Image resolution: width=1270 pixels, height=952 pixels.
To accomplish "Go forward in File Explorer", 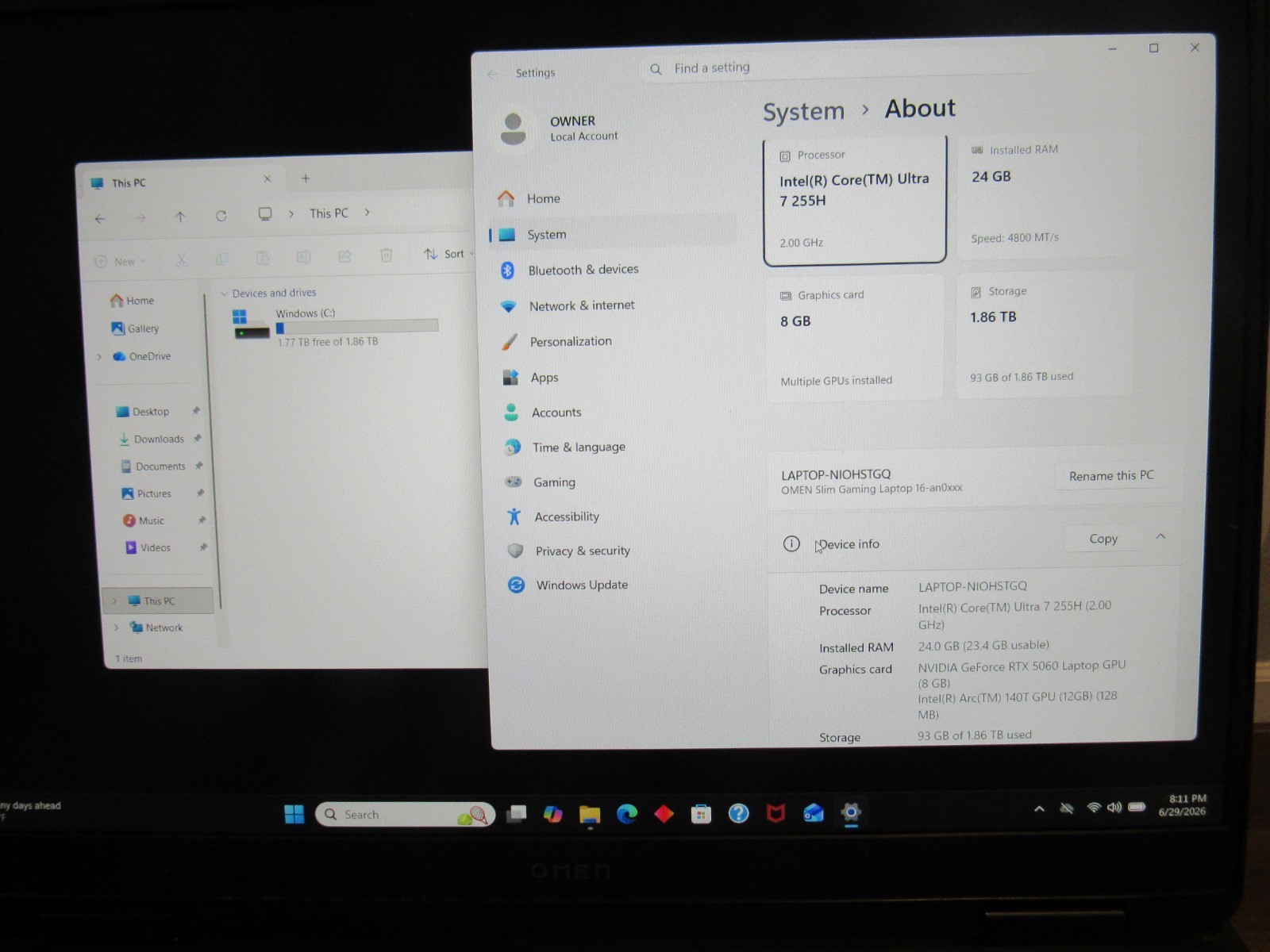I will [x=140, y=217].
